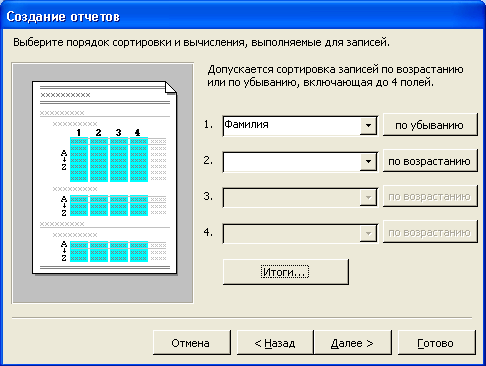Click the 'Создание отчетов' title bar text
Viewport: 486px width, 366px height.
pyautogui.click(x=63, y=16)
